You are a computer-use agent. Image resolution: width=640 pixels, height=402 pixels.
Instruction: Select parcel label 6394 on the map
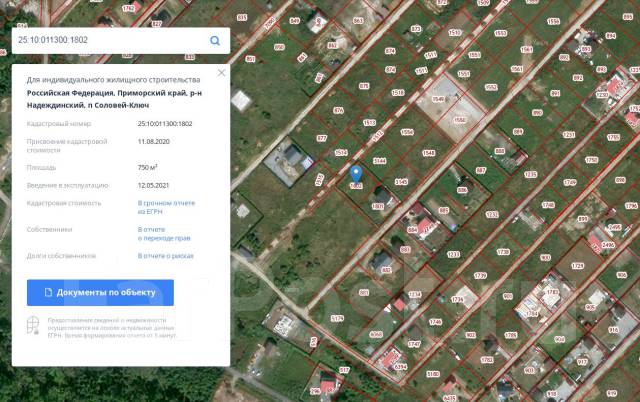click(x=400, y=367)
